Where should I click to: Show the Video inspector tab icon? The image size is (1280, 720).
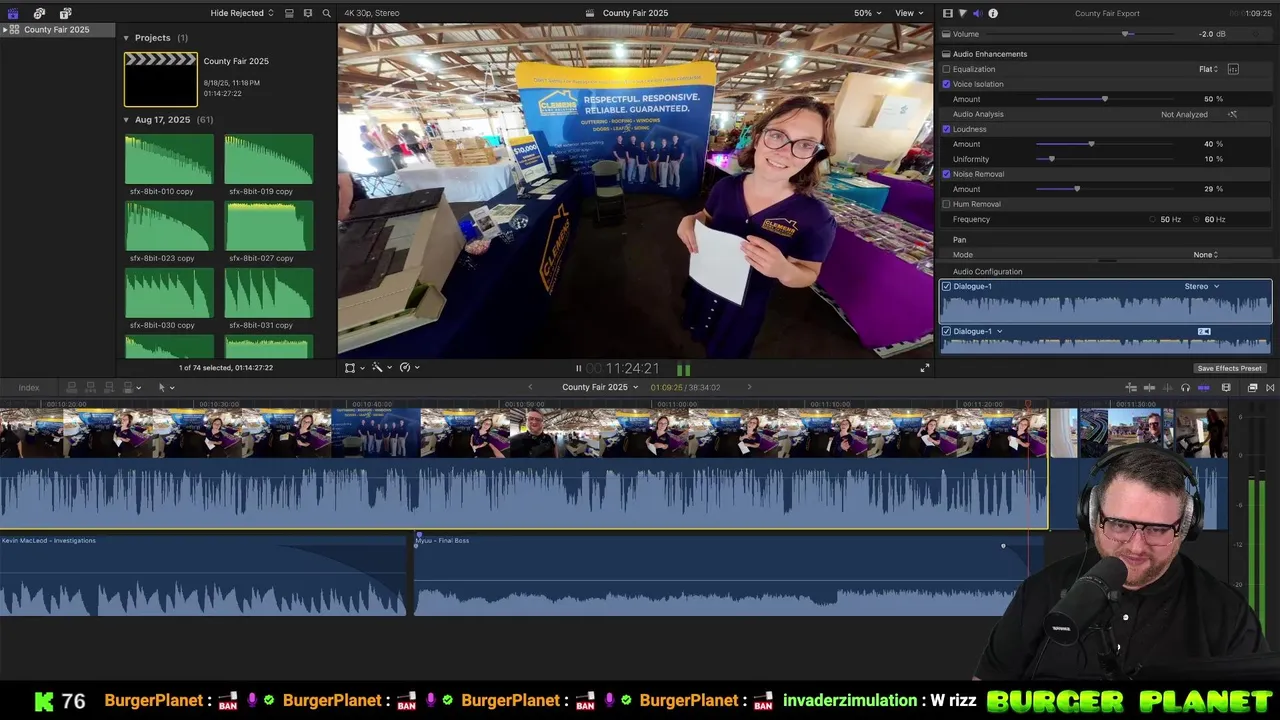[x=948, y=13]
